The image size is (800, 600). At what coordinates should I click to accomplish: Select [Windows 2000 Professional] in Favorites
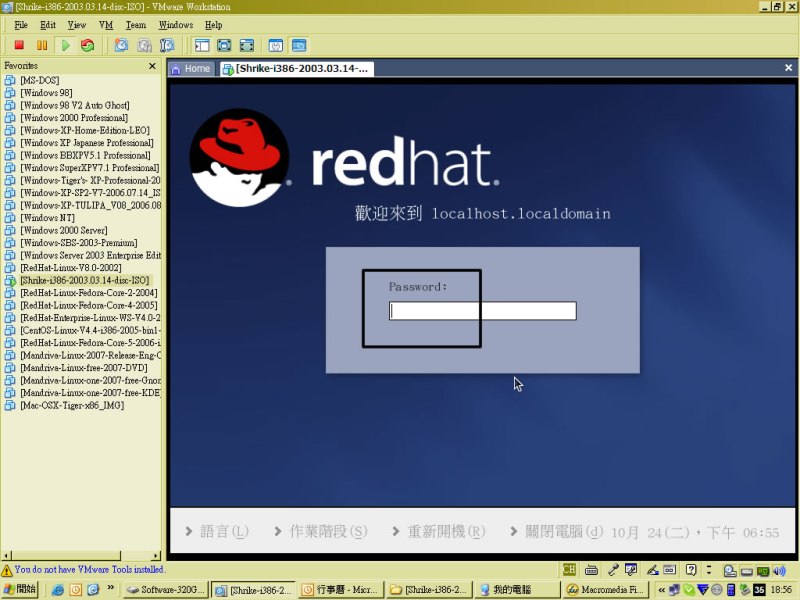coord(73,118)
